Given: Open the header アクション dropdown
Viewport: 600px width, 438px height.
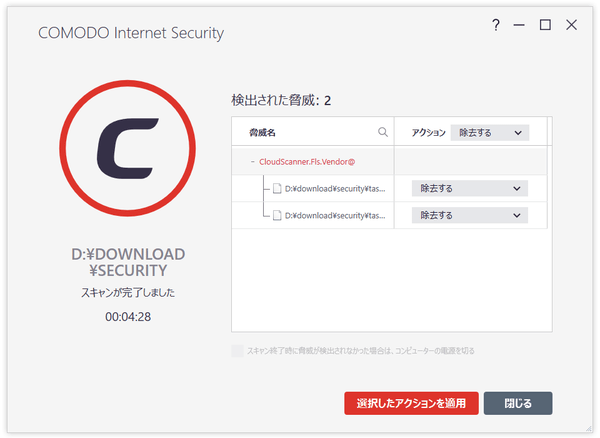Looking at the screenshot, I should point(489,133).
